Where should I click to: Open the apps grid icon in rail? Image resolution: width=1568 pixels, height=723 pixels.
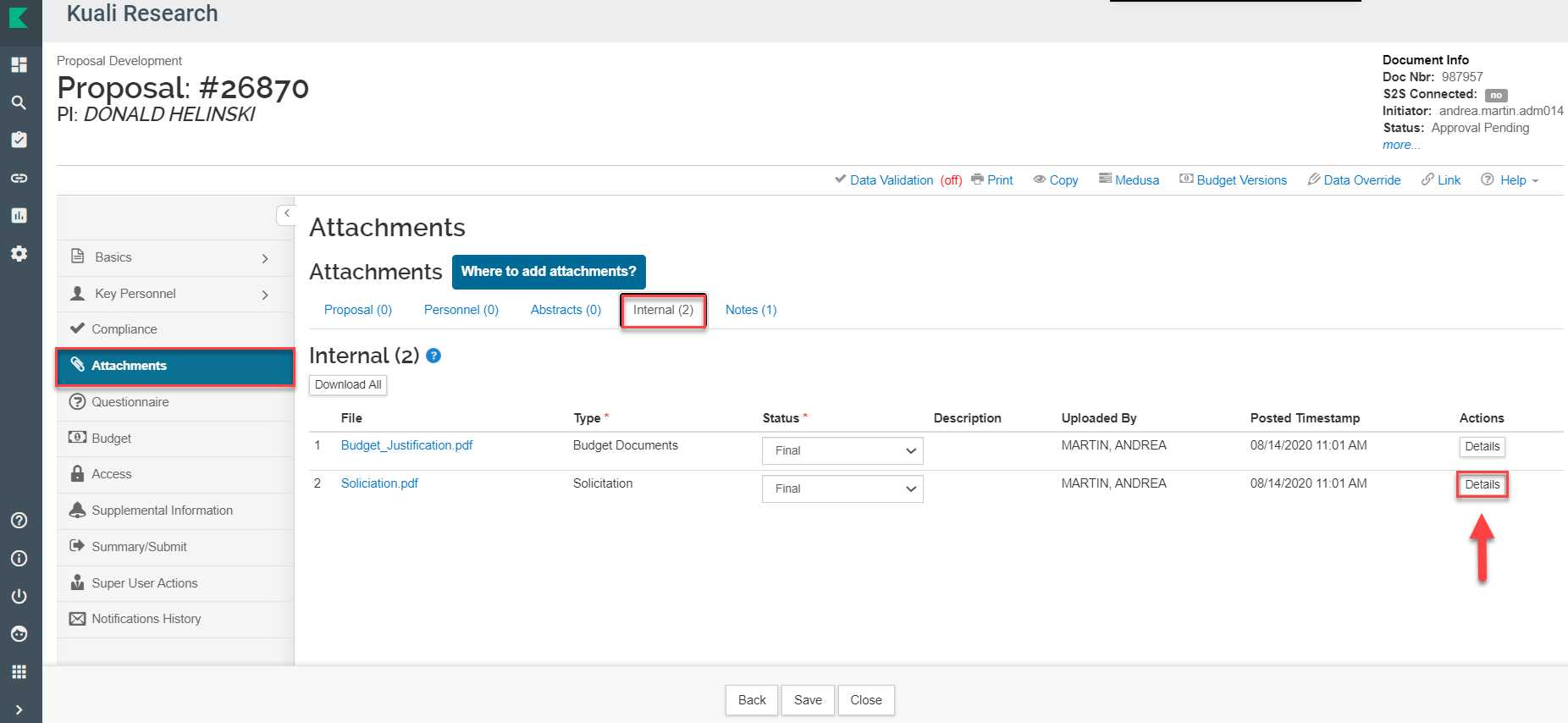coord(19,672)
